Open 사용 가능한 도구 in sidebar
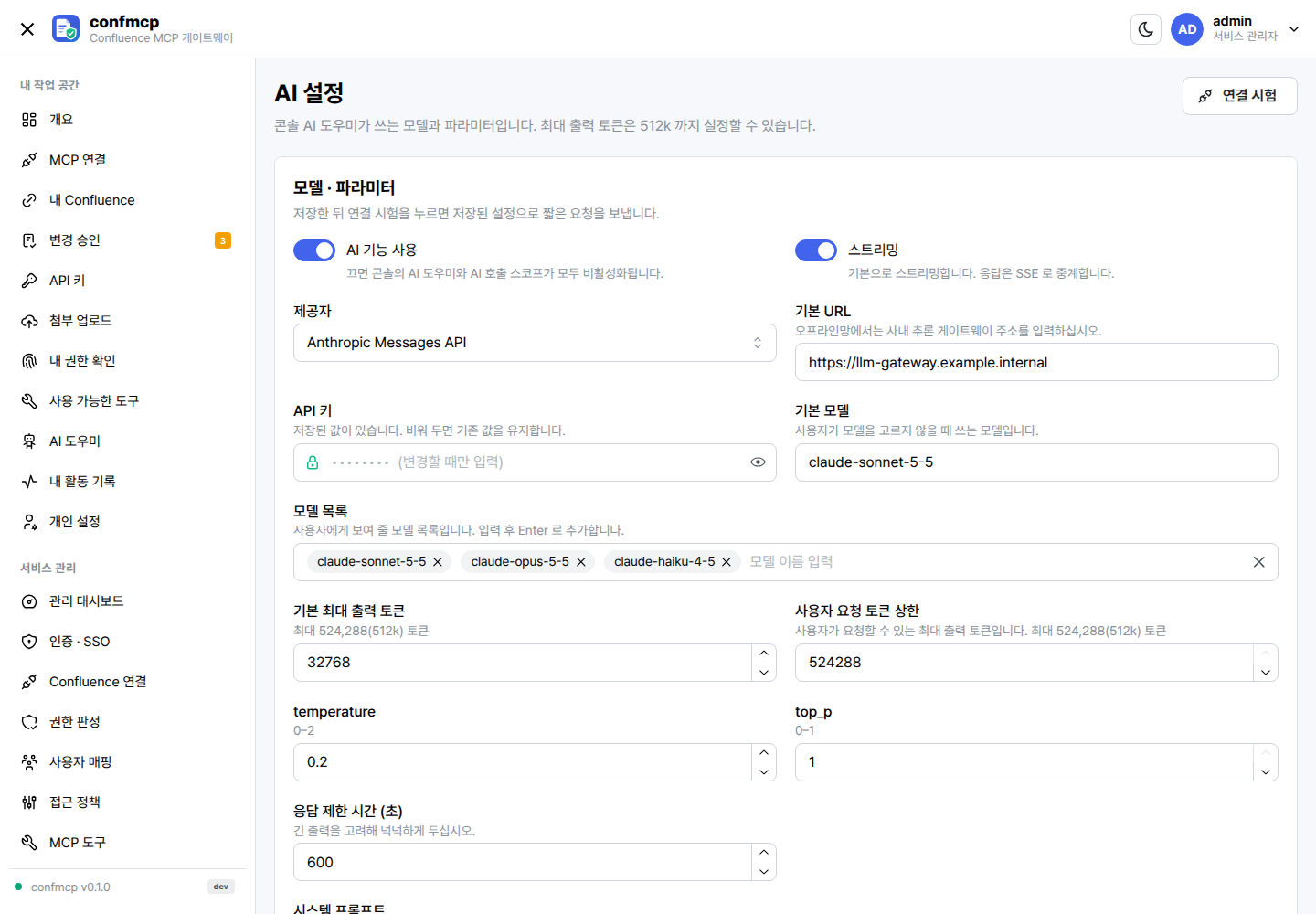Screen dimensions: 1316x914 [x=127, y=401]
